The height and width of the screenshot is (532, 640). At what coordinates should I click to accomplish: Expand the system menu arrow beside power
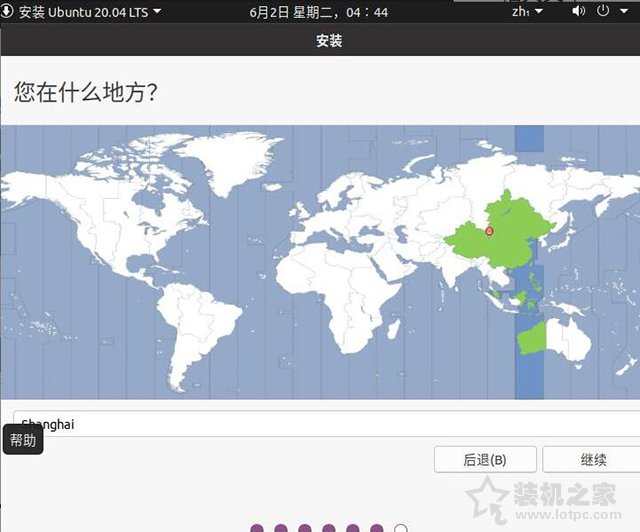624,11
